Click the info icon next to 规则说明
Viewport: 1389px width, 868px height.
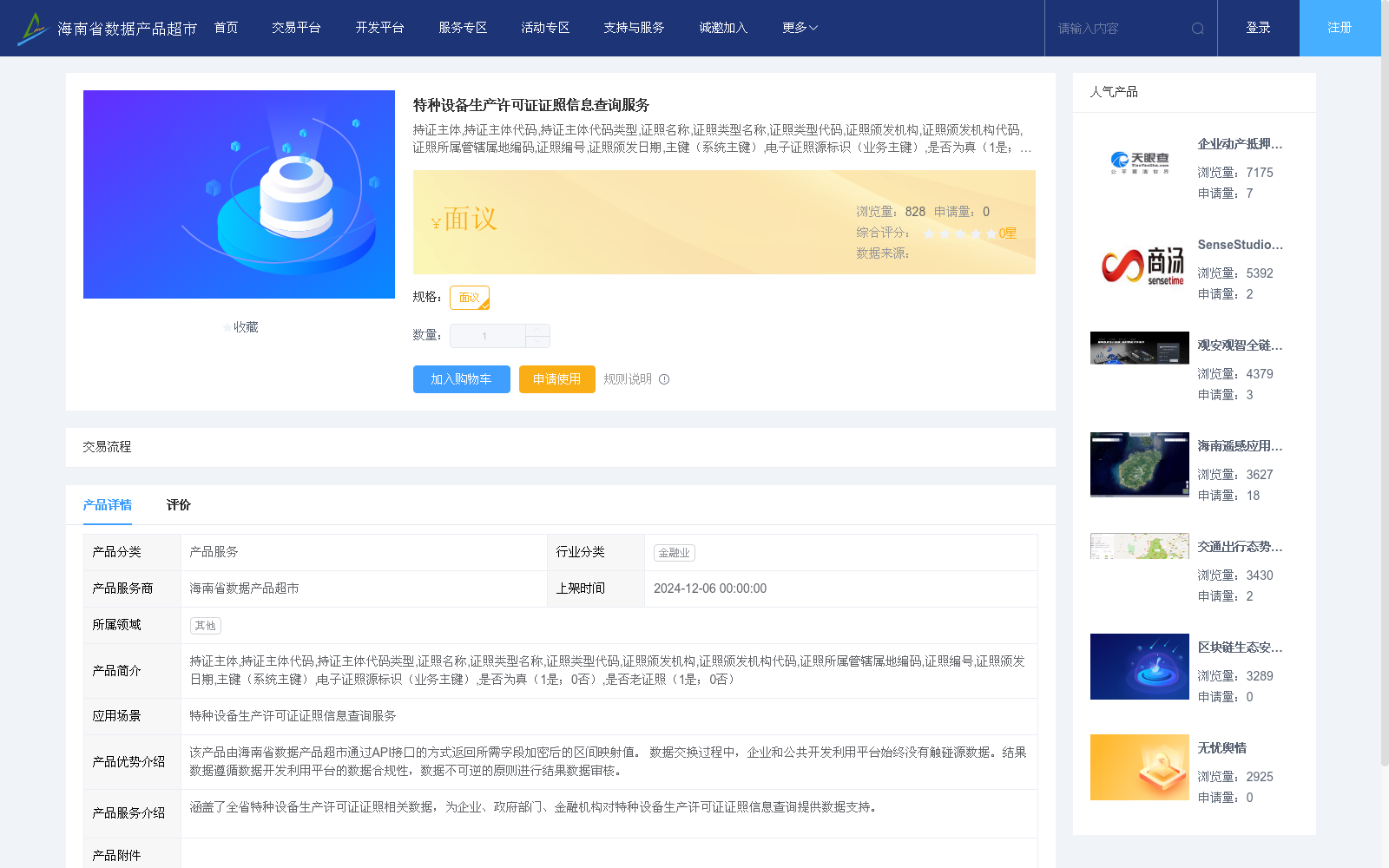click(x=664, y=379)
